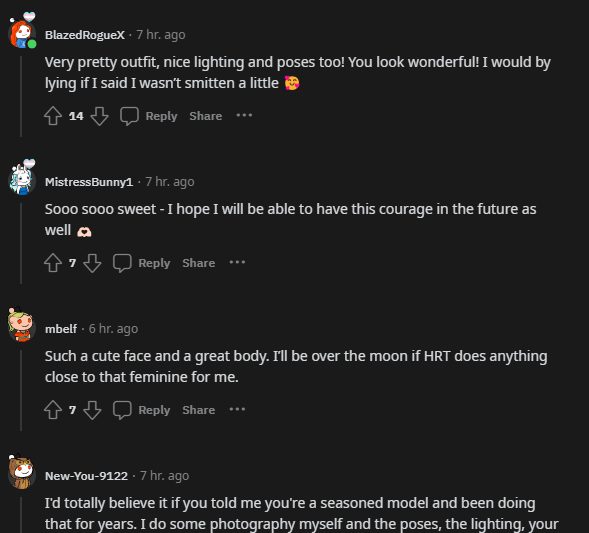Upvote BlazedRogueX's comment

pyautogui.click(x=53, y=116)
